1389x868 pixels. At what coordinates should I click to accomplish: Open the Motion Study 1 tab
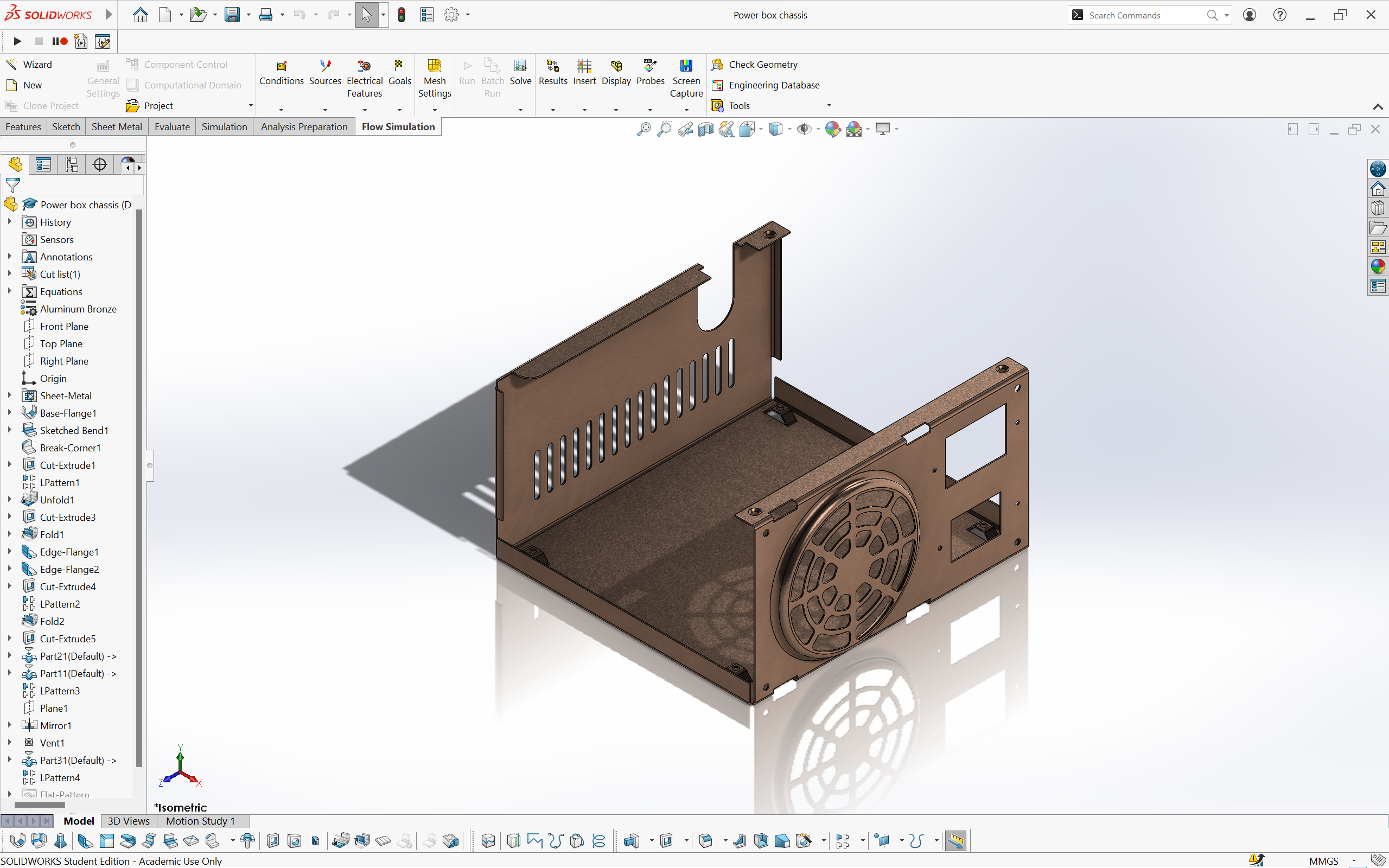point(200,821)
